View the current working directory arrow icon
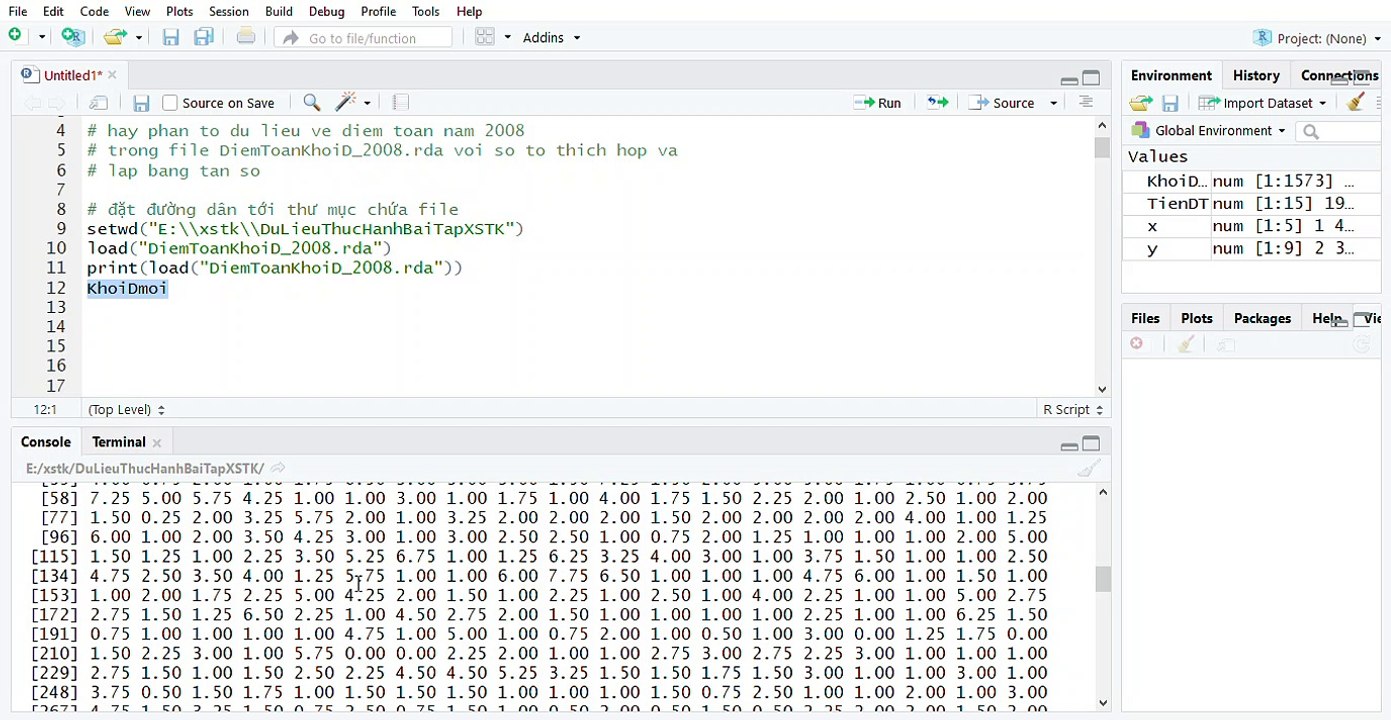Viewport: 1391px width, 720px height. [x=278, y=468]
